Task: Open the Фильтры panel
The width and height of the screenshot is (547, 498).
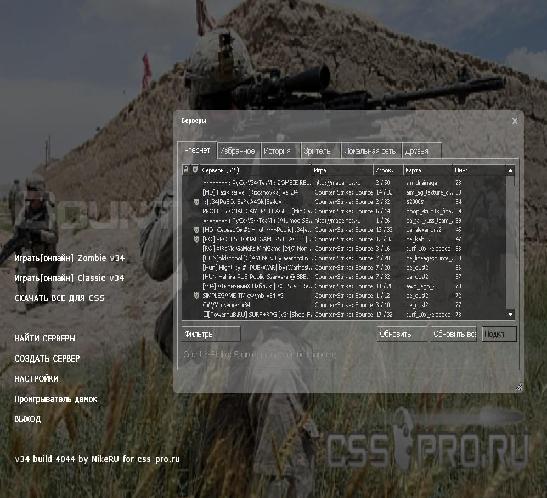Action: click(211, 334)
